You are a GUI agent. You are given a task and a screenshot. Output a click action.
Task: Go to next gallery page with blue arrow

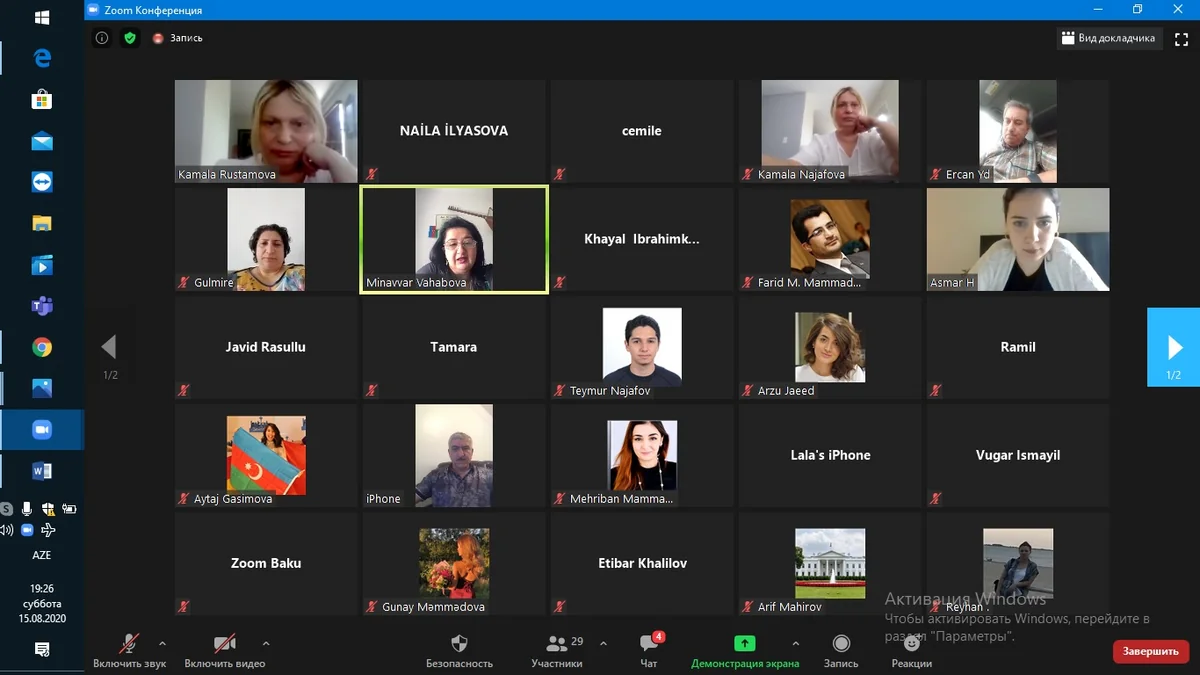tap(1173, 347)
